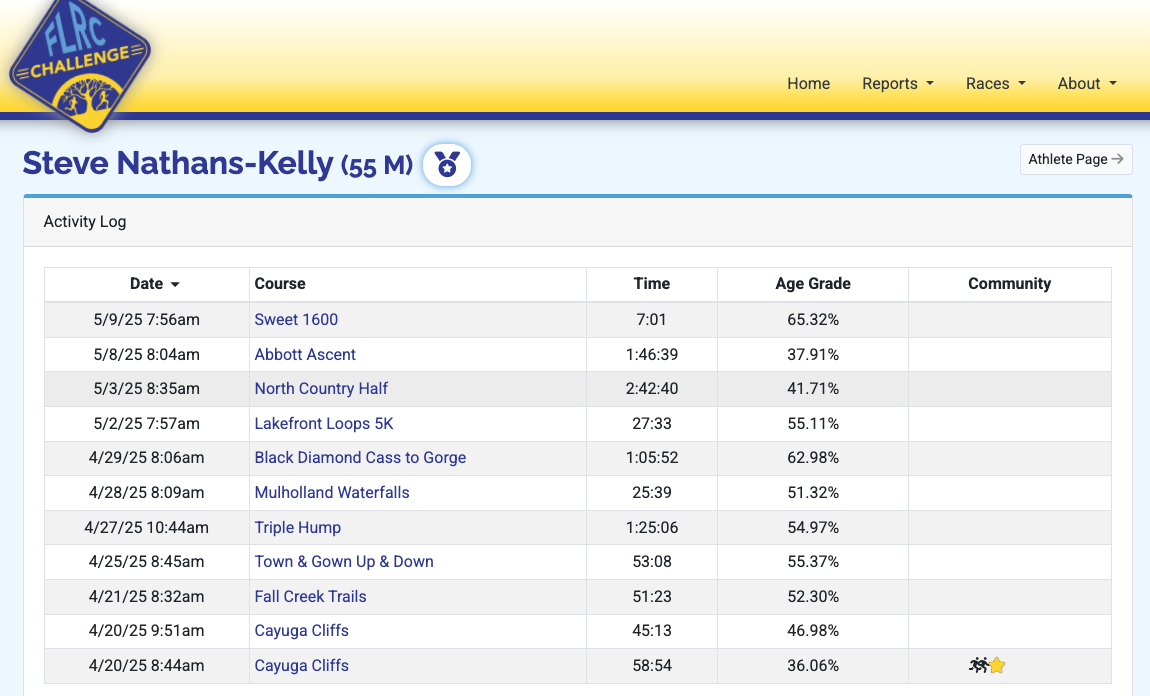Open the Abbott Ascent course link
The height and width of the screenshot is (696, 1150).
tap(305, 354)
